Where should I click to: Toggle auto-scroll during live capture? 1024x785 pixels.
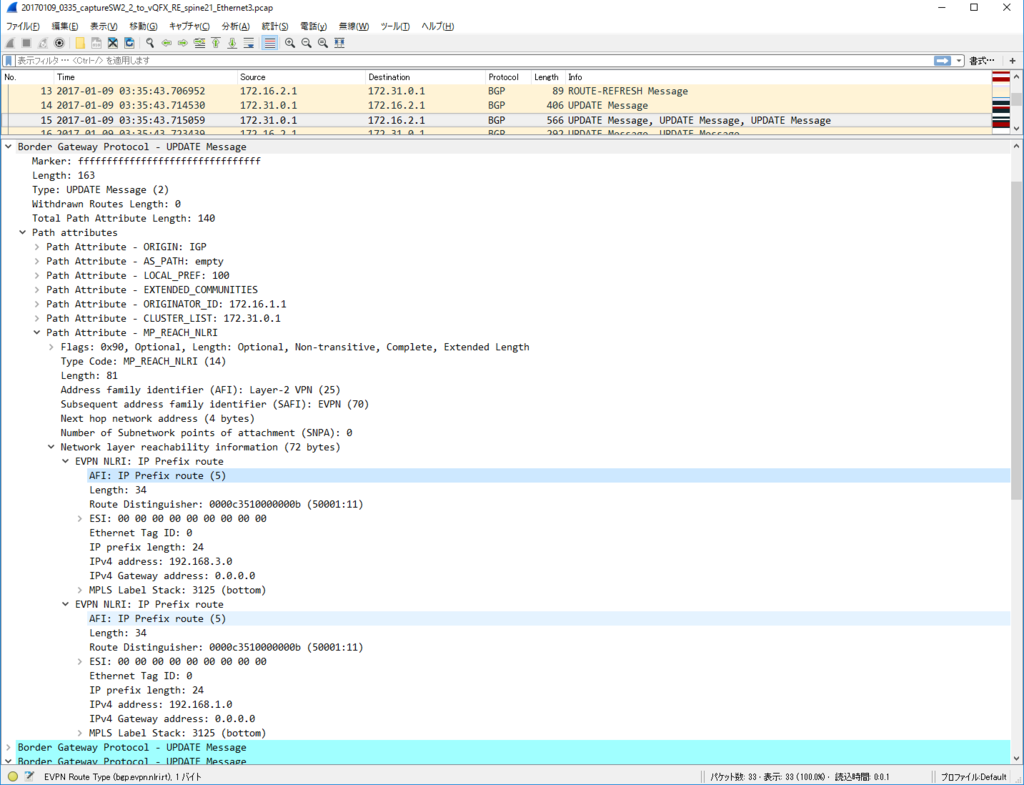(249, 43)
